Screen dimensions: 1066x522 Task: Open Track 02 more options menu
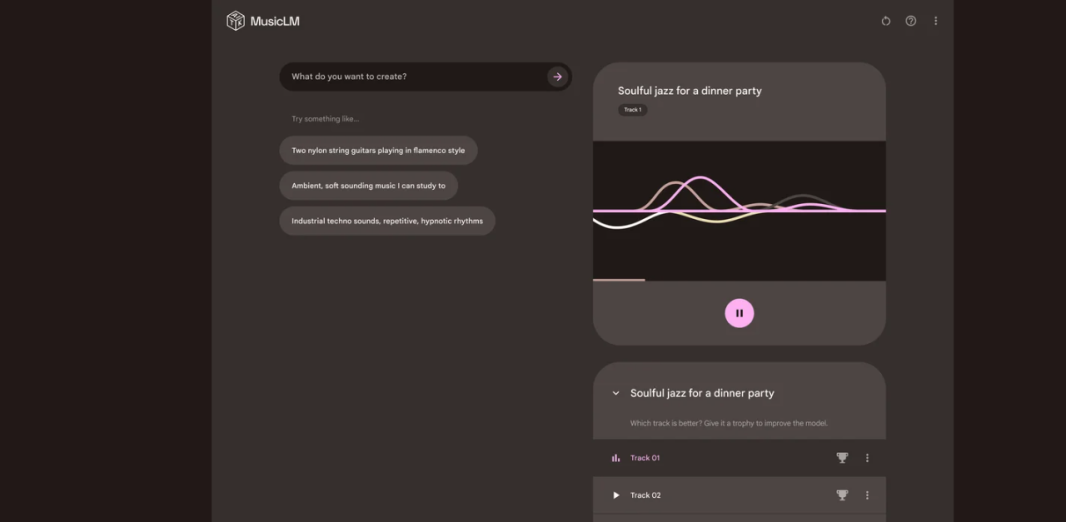(867, 495)
